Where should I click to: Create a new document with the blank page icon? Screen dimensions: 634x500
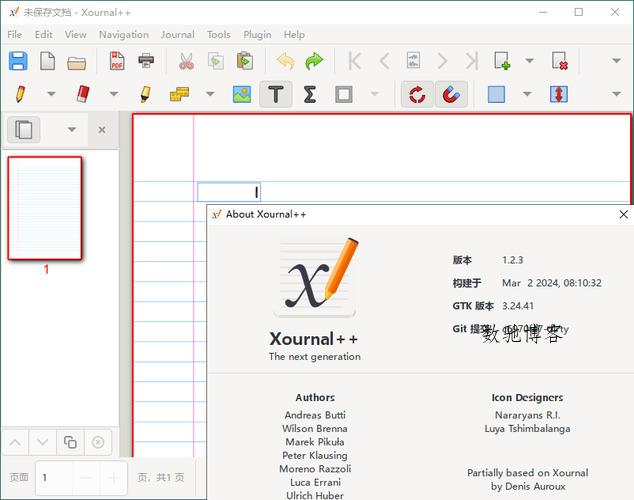(47, 61)
